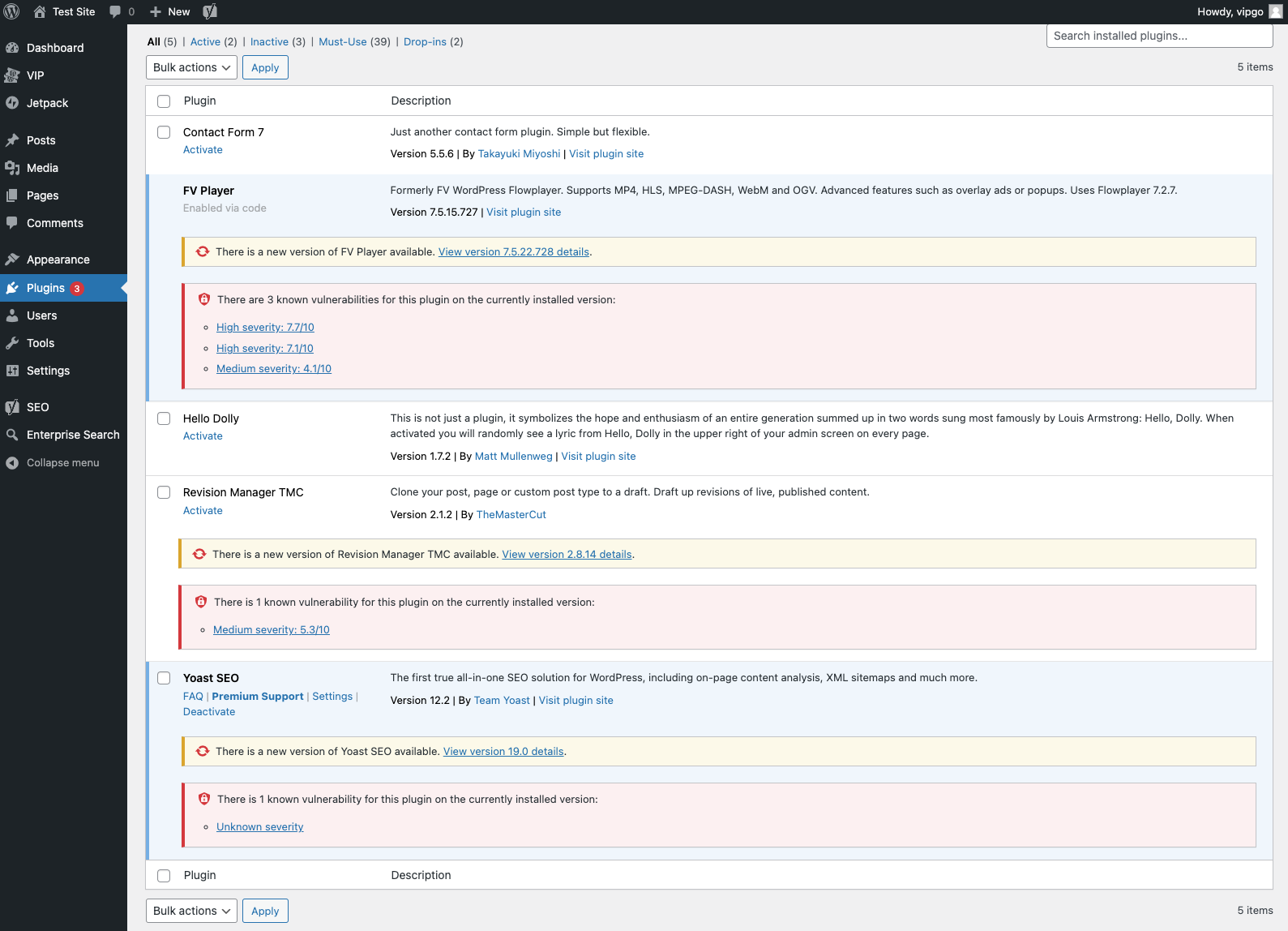This screenshot has height=931, width=1288.
Task: Click the Posts pin icon
Action: point(12,140)
